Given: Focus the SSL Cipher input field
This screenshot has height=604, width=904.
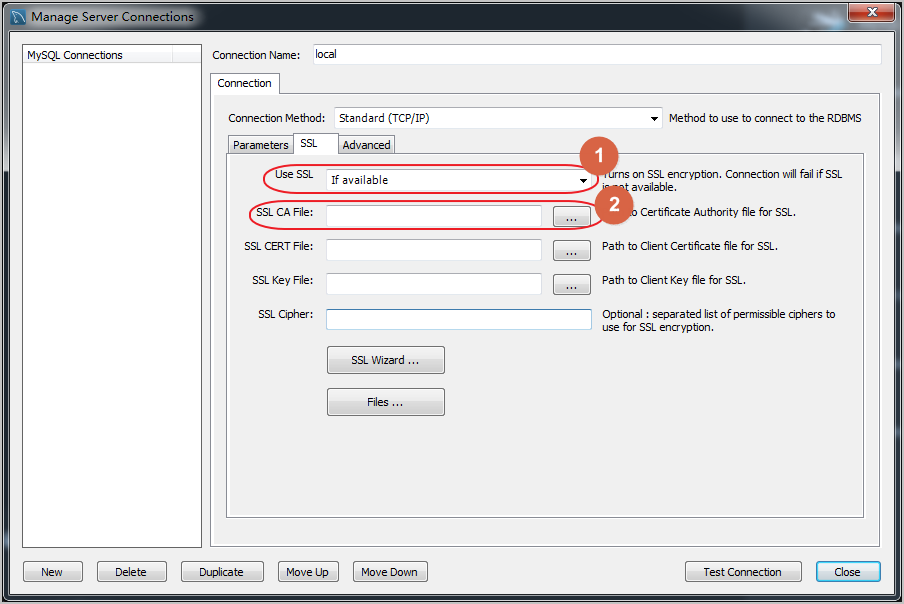Looking at the screenshot, I should 459,319.
